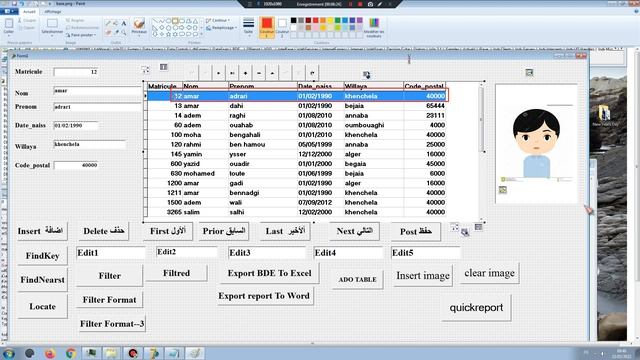Stop the screen recording
Screen dimensions: 640x360
(360, 4)
